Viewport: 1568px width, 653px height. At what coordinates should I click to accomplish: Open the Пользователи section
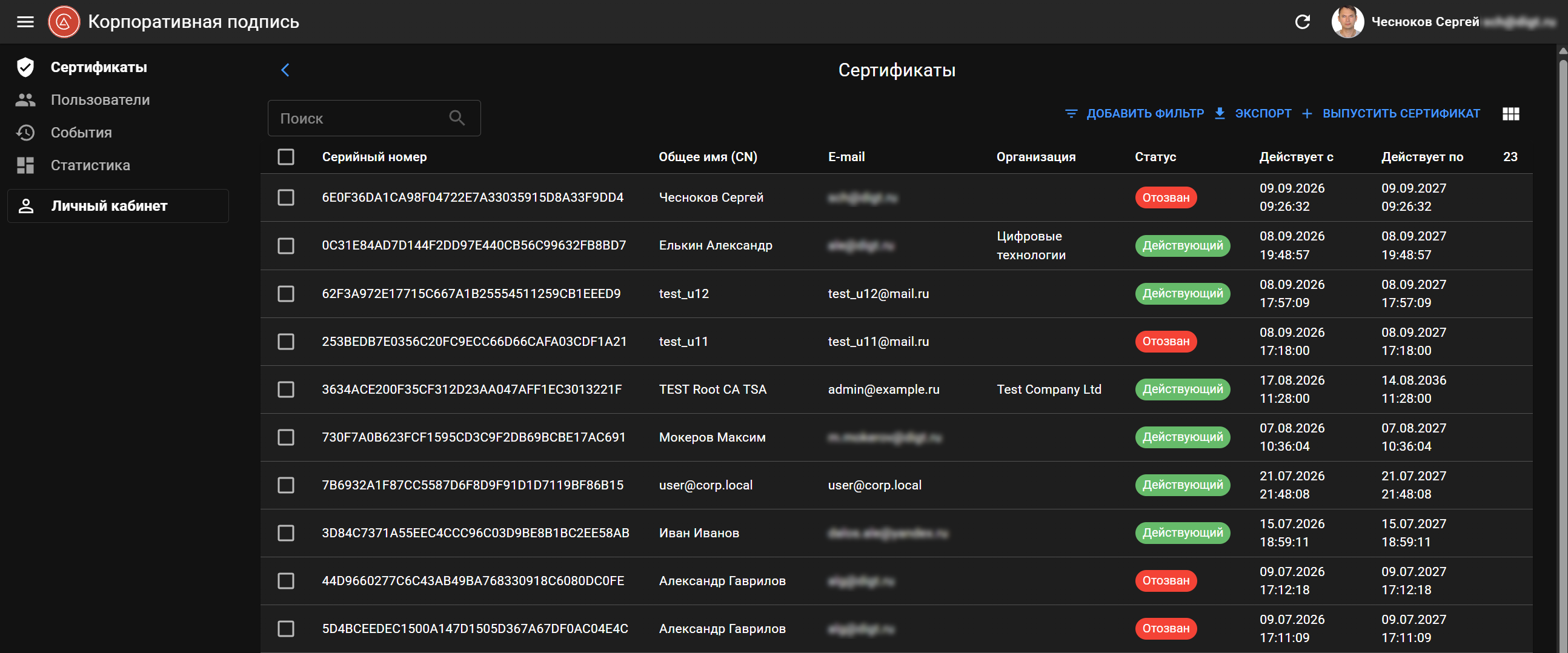100,100
